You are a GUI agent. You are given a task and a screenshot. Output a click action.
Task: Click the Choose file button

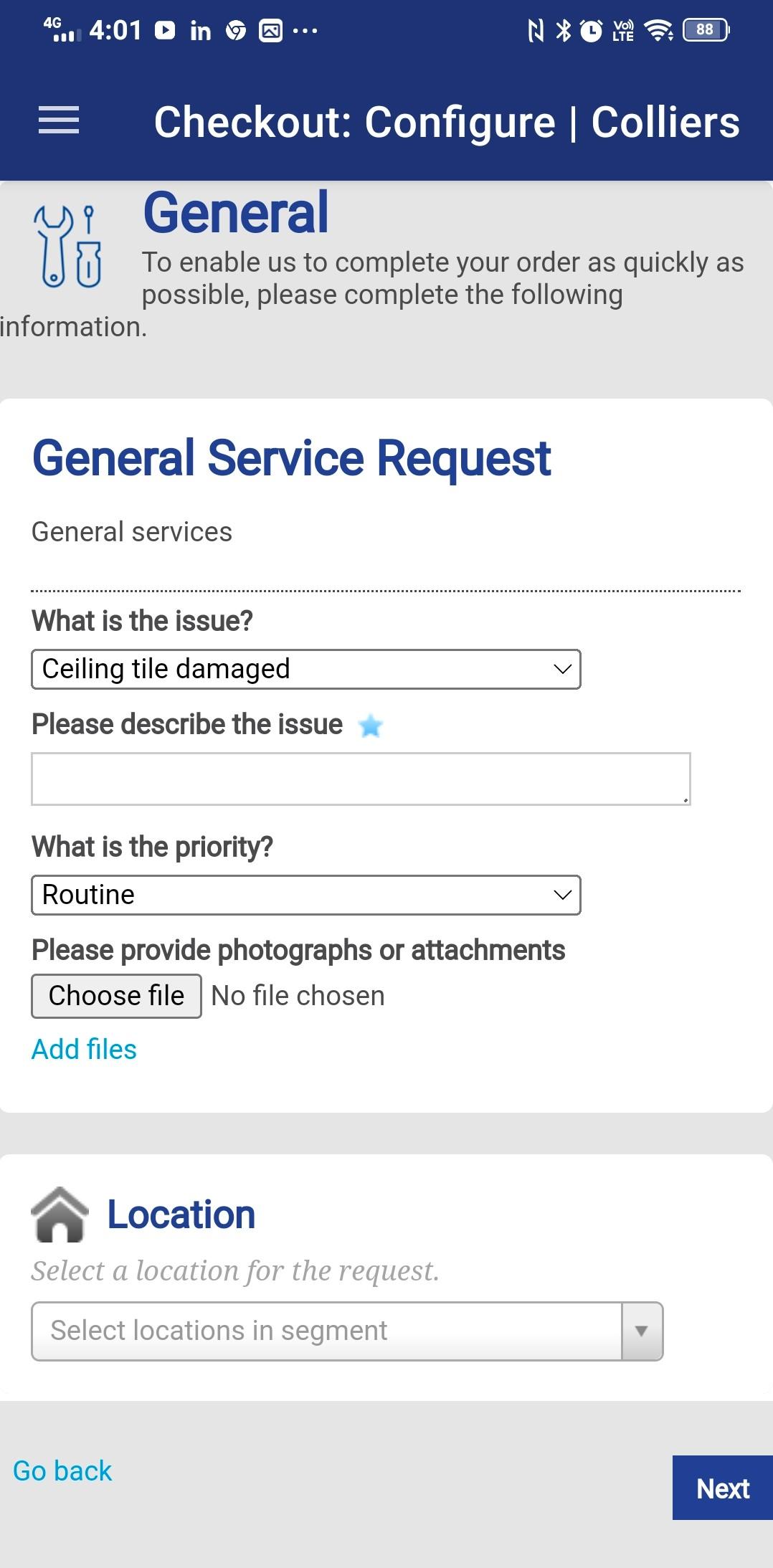point(116,996)
